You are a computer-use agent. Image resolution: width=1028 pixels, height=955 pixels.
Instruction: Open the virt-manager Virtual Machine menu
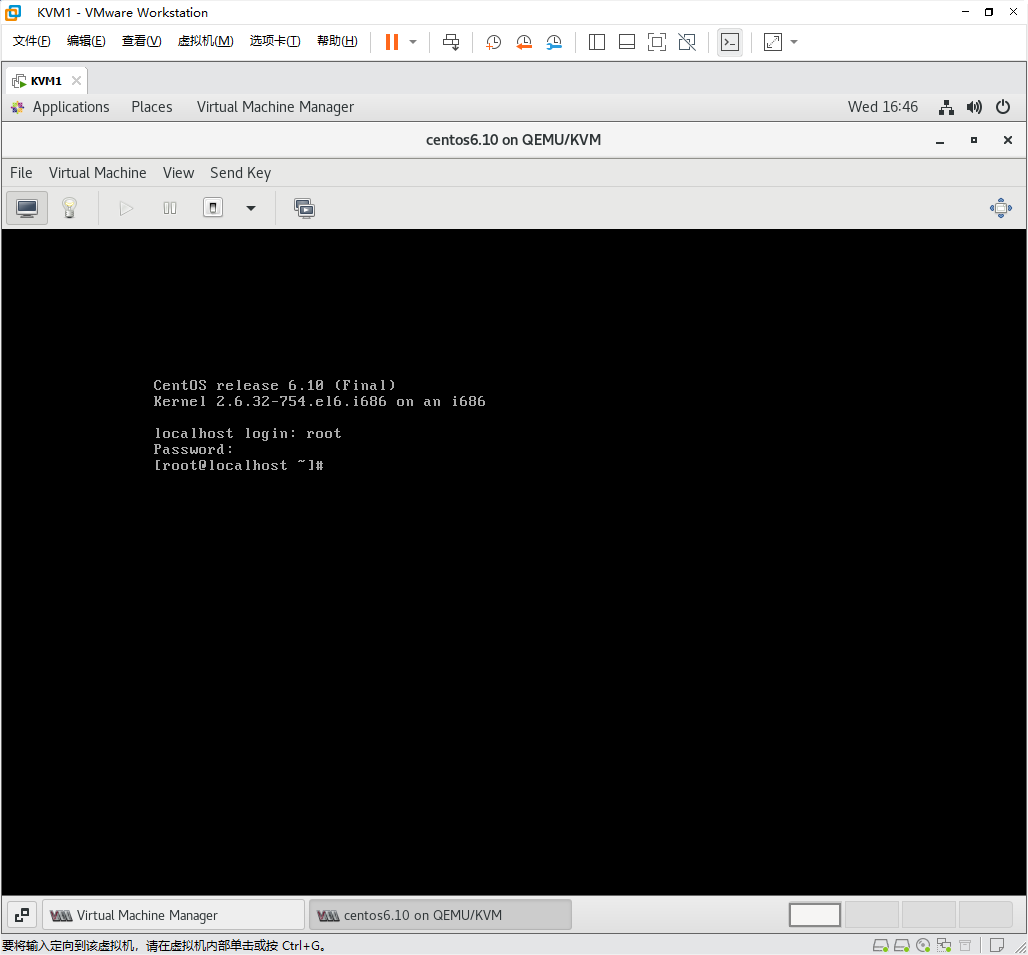click(x=98, y=172)
